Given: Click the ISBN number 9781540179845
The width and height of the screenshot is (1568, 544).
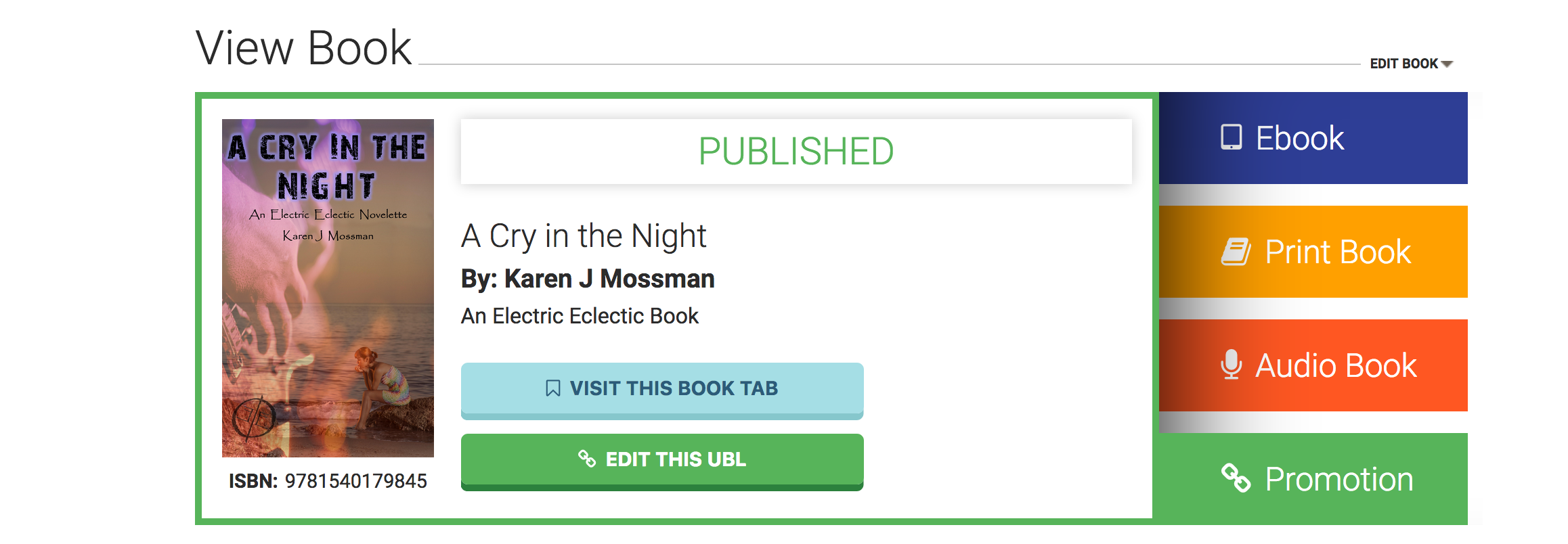Looking at the screenshot, I should coord(355,481).
